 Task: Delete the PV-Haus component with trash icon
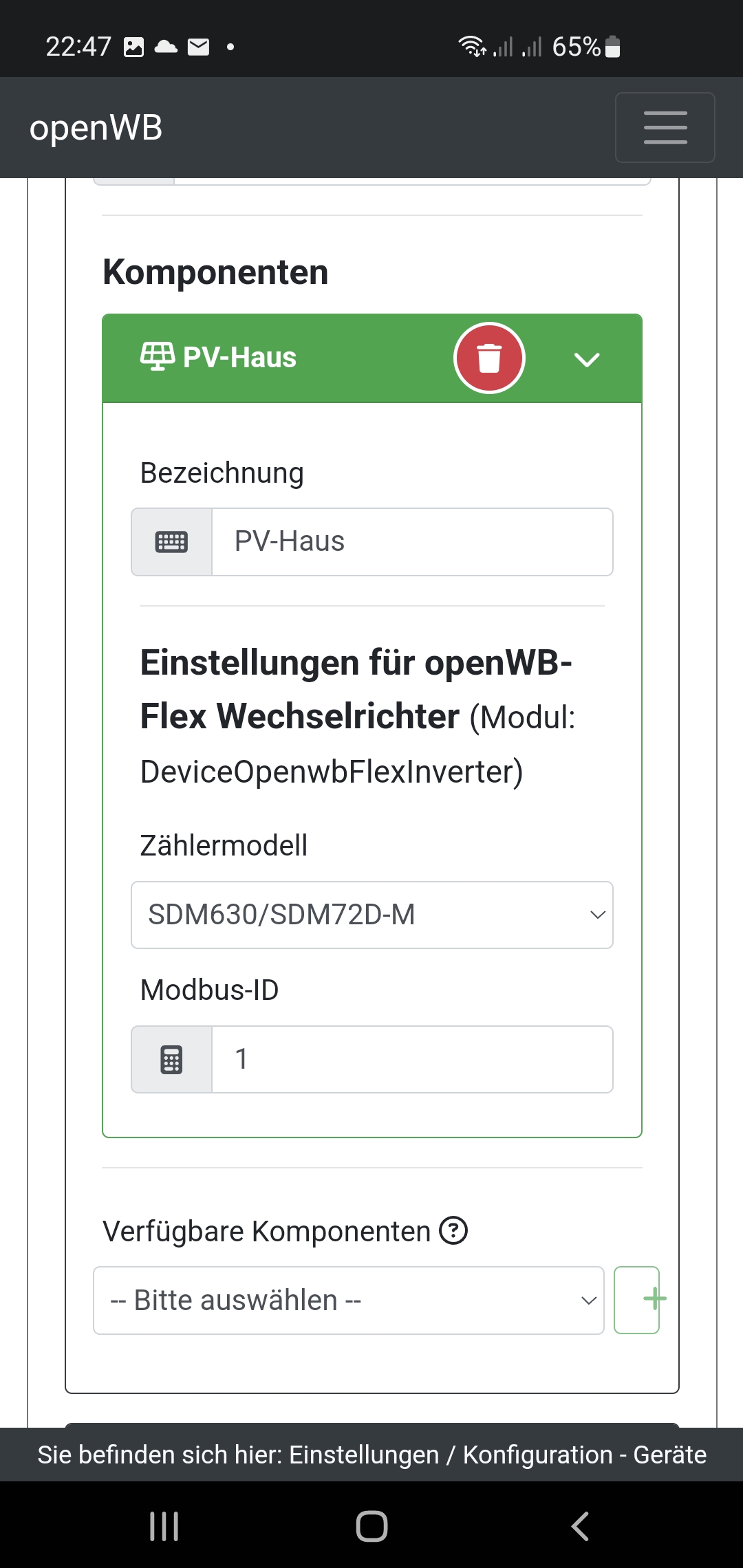(x=489, y=358)
